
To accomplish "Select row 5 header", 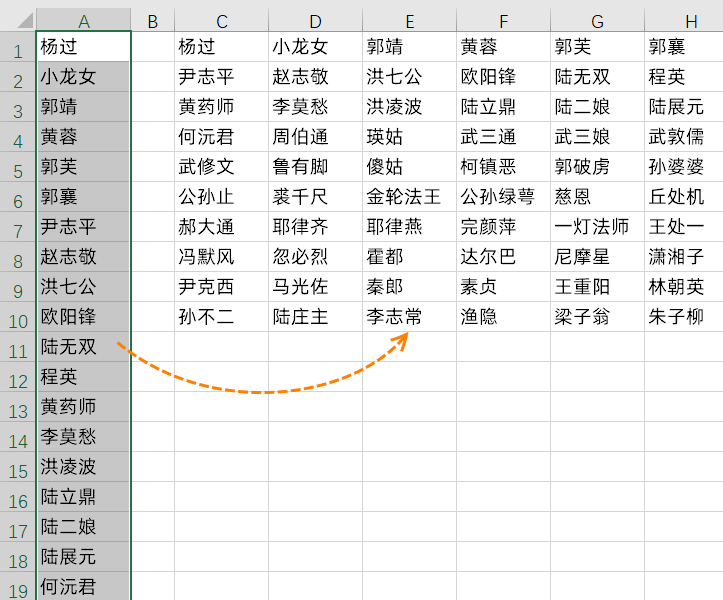I will 18,166.
